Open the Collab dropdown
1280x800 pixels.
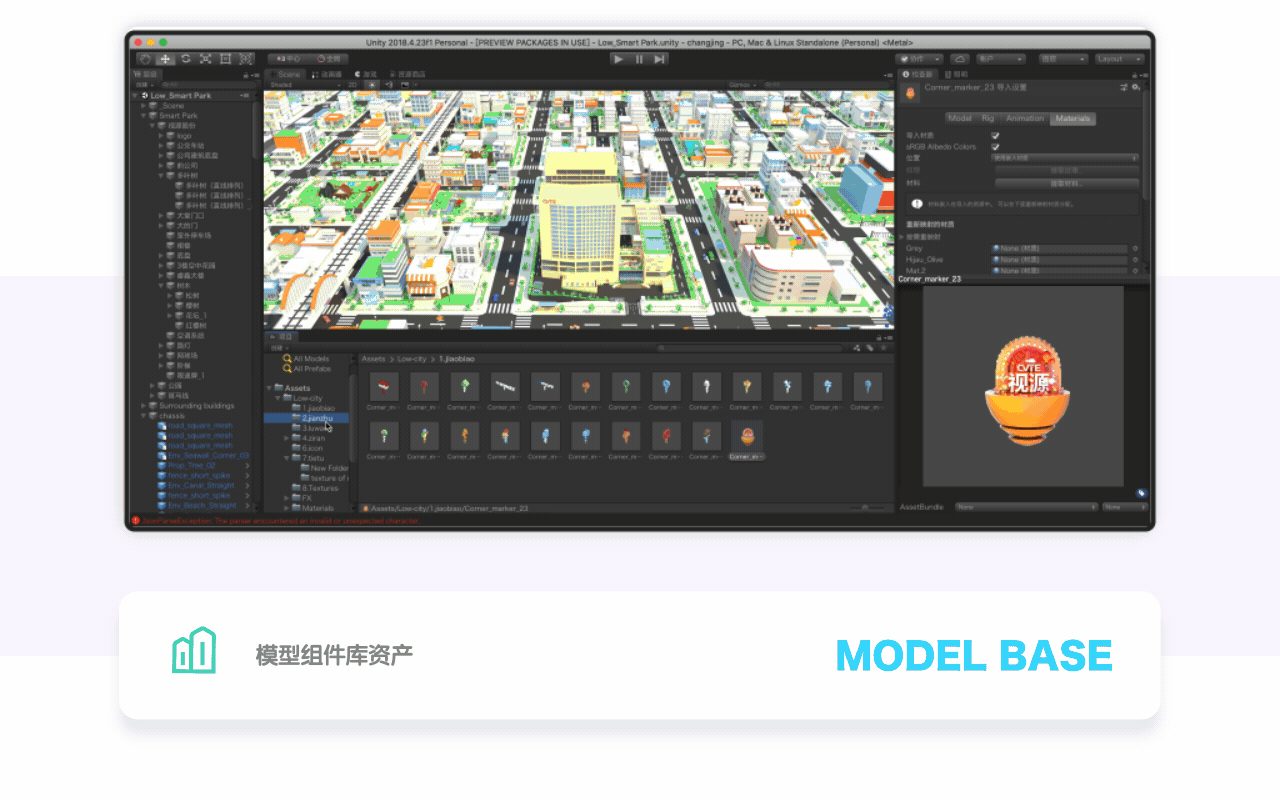[x=919, y=59]
